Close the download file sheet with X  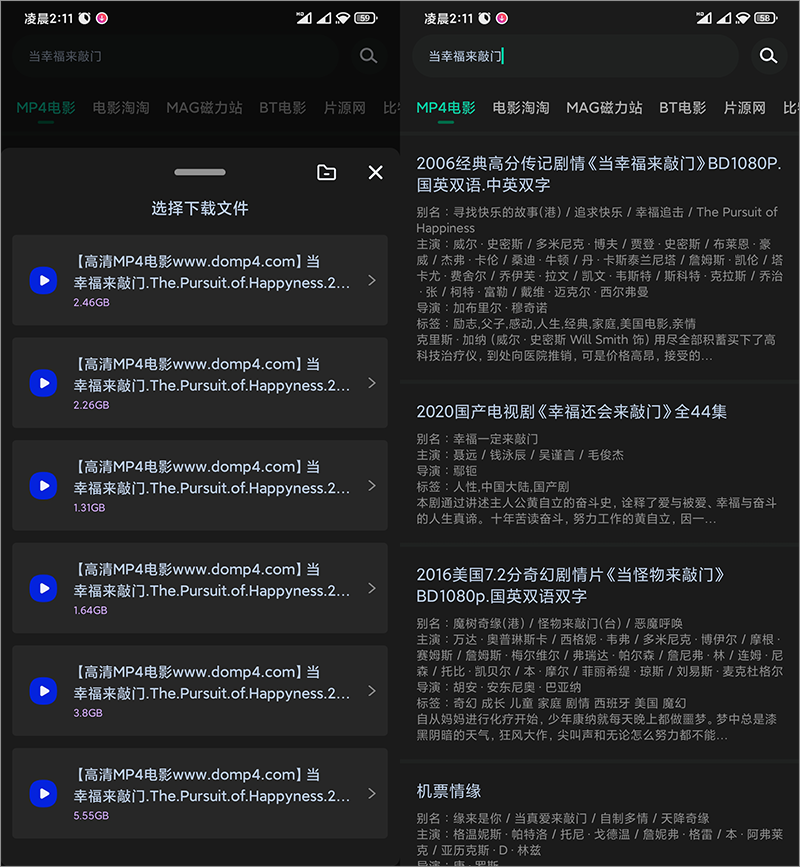[x=375, y=173]
